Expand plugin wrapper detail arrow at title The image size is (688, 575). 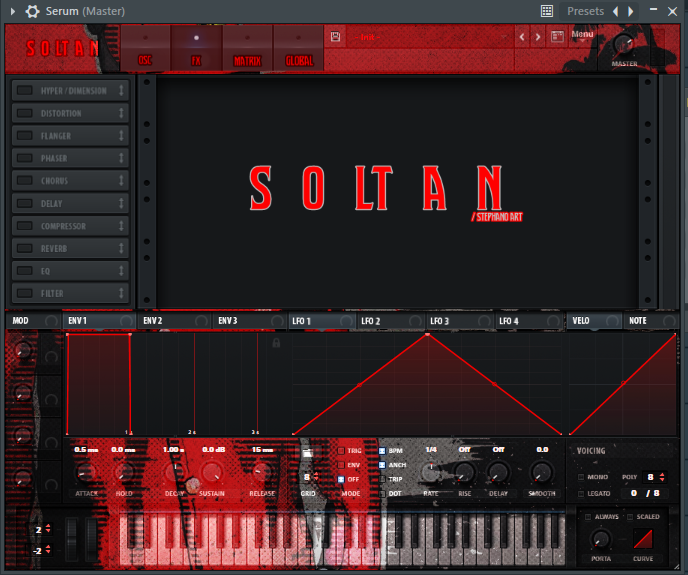click(13, 11)
